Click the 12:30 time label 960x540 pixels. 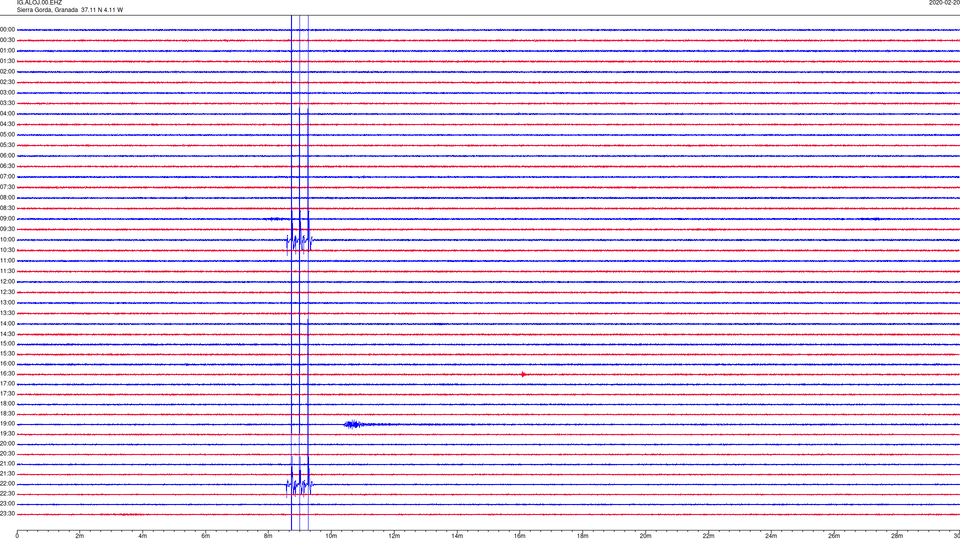tap(7, 292)
